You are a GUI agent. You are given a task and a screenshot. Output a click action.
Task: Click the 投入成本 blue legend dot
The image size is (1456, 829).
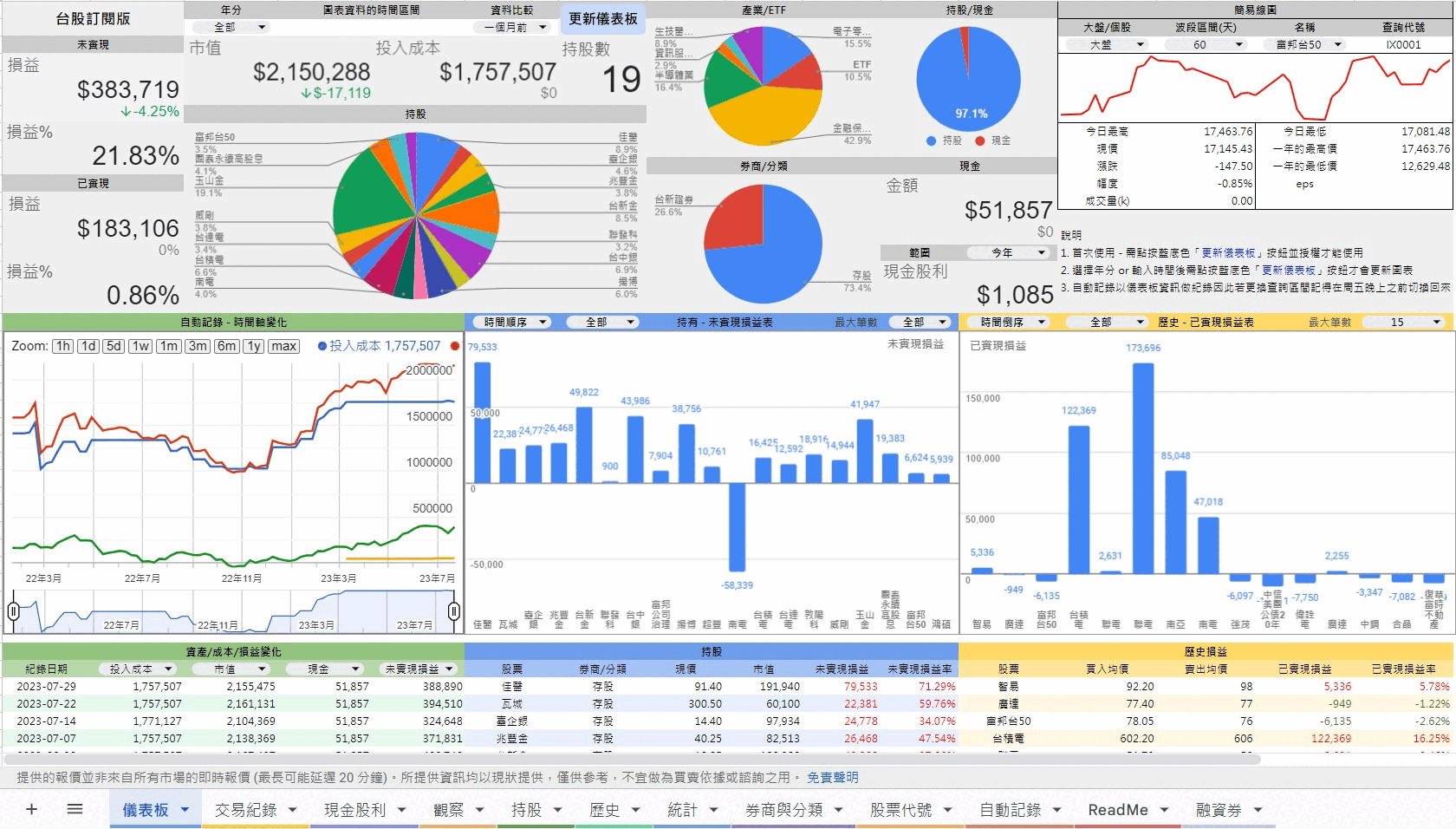tap(322, 346)
